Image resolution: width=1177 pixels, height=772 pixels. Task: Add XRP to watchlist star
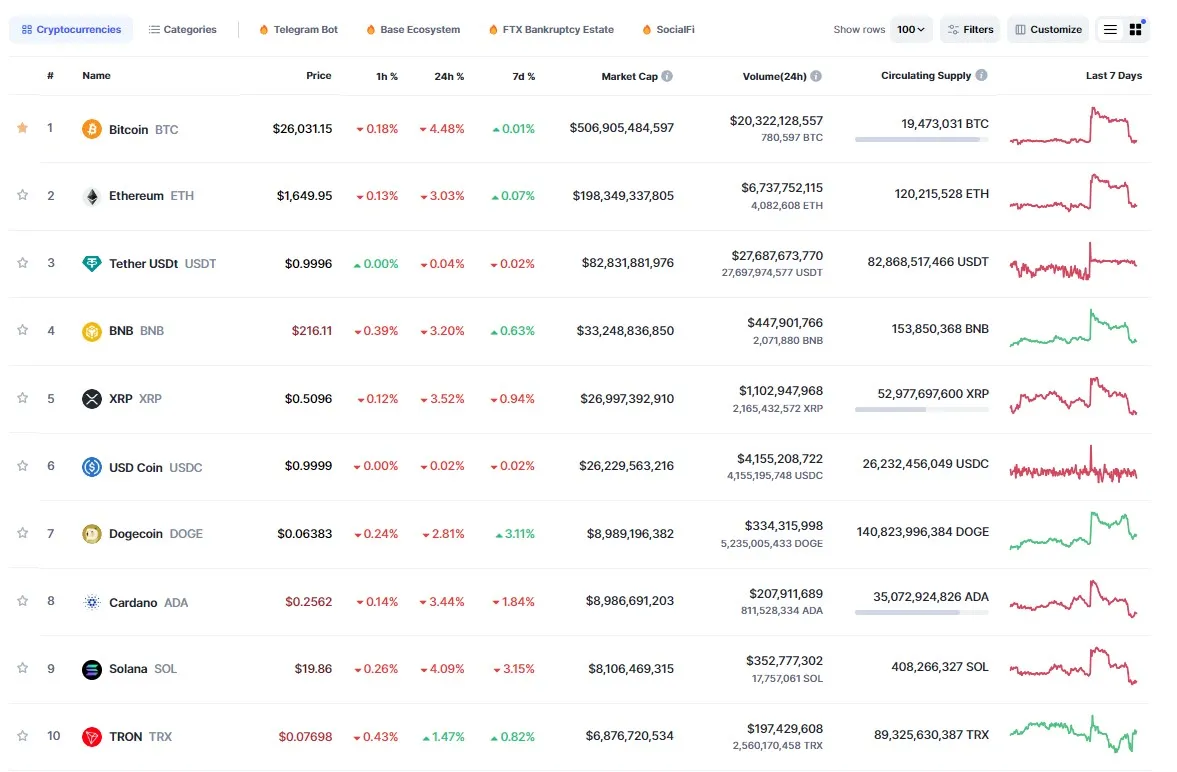coord(23,398)
